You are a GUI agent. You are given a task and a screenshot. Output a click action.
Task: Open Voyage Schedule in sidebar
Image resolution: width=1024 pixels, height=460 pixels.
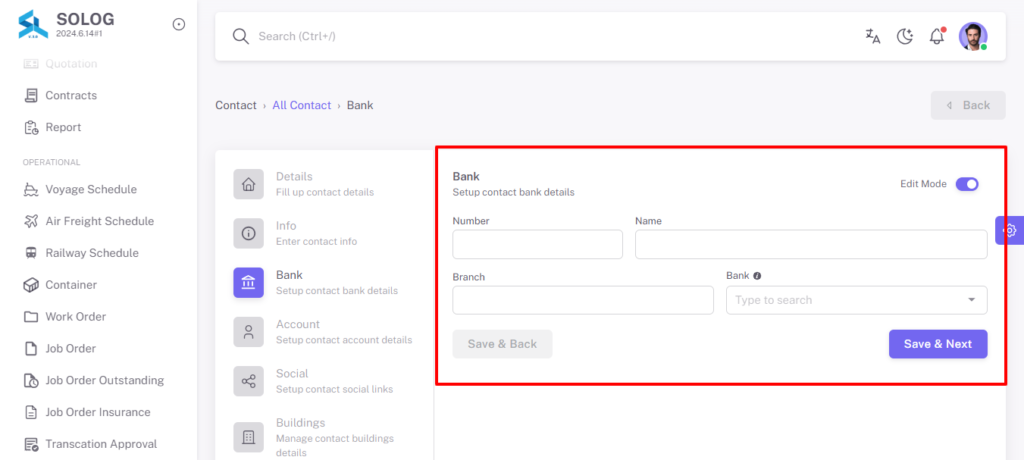pos(91,189)
